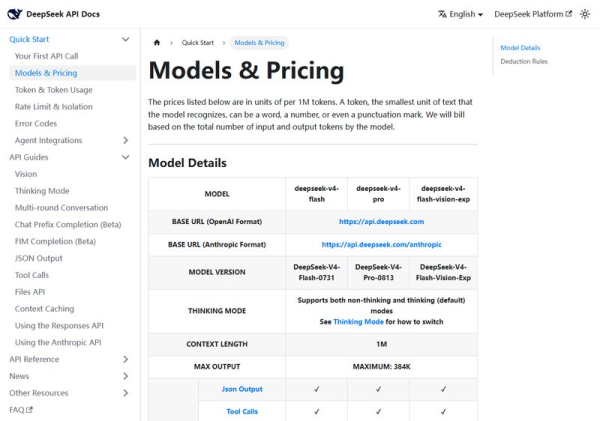Open the Json Output link in table
Image resolution: width=600 pixels, height=421 pixels.
242,389
